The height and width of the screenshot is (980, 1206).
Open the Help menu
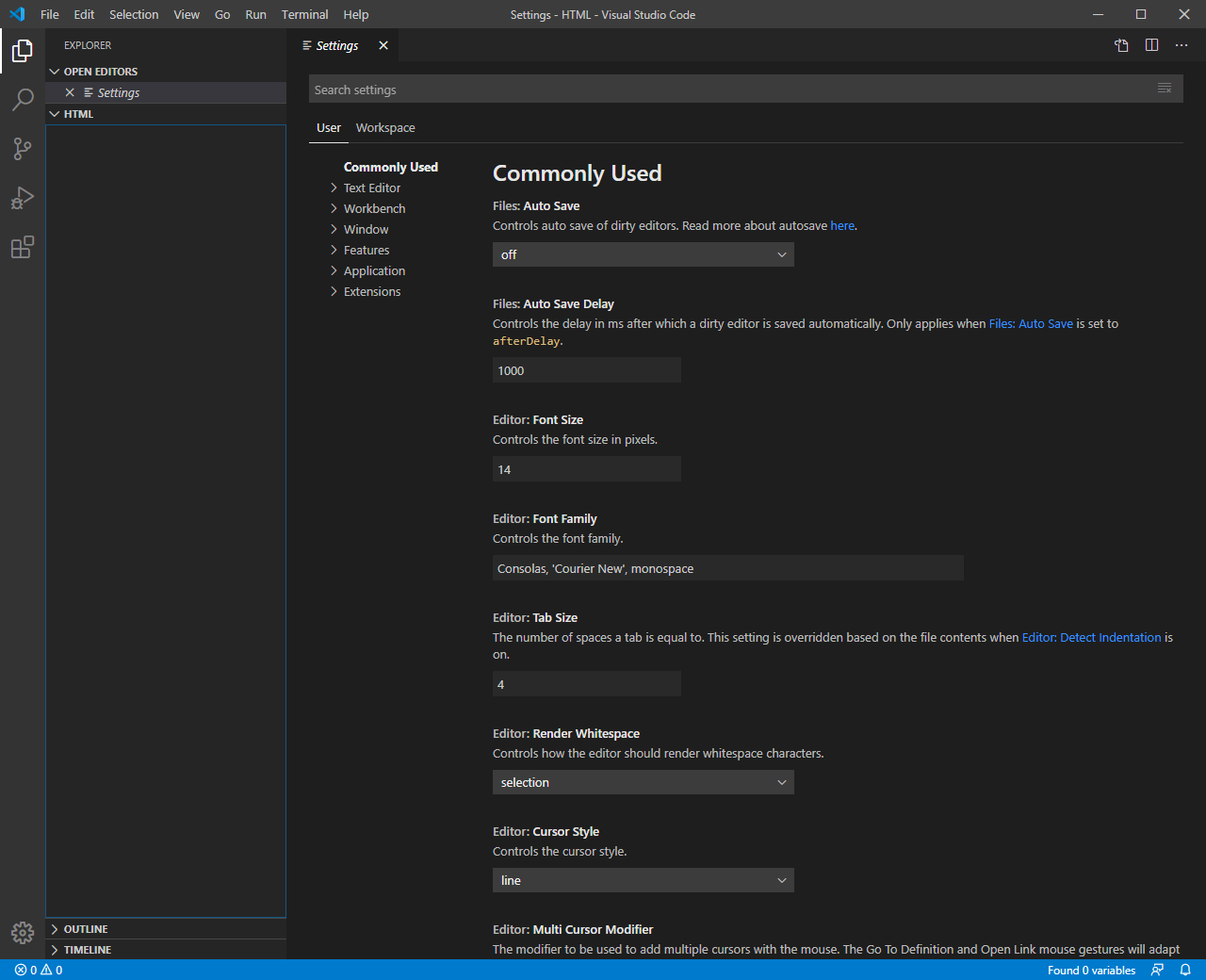[x=356, y=14]
